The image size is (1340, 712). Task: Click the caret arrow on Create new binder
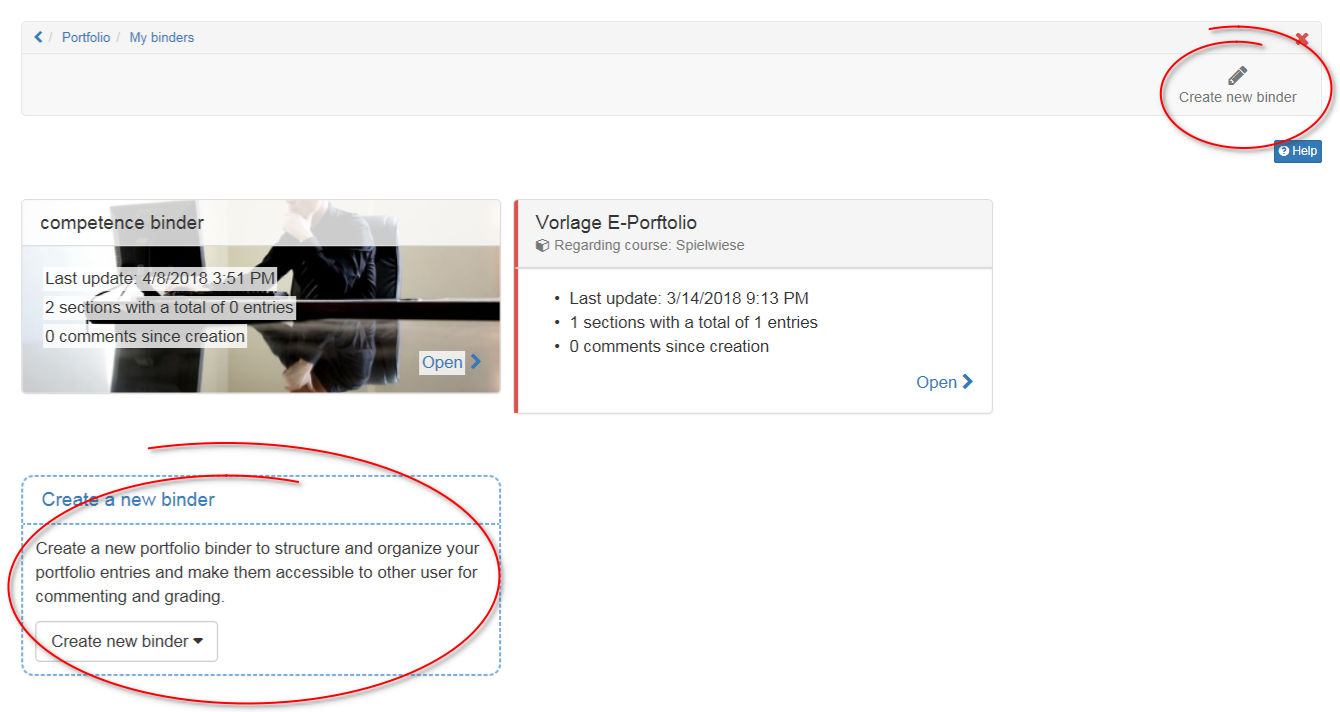[199, 641]
